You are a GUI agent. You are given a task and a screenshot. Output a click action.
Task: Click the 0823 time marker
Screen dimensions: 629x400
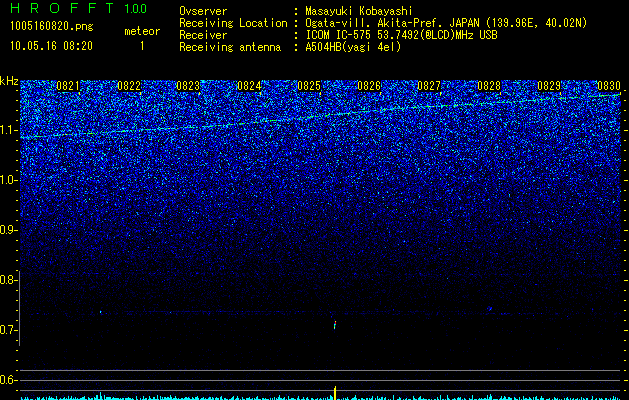pyautogui.click(x=188, y=86)
